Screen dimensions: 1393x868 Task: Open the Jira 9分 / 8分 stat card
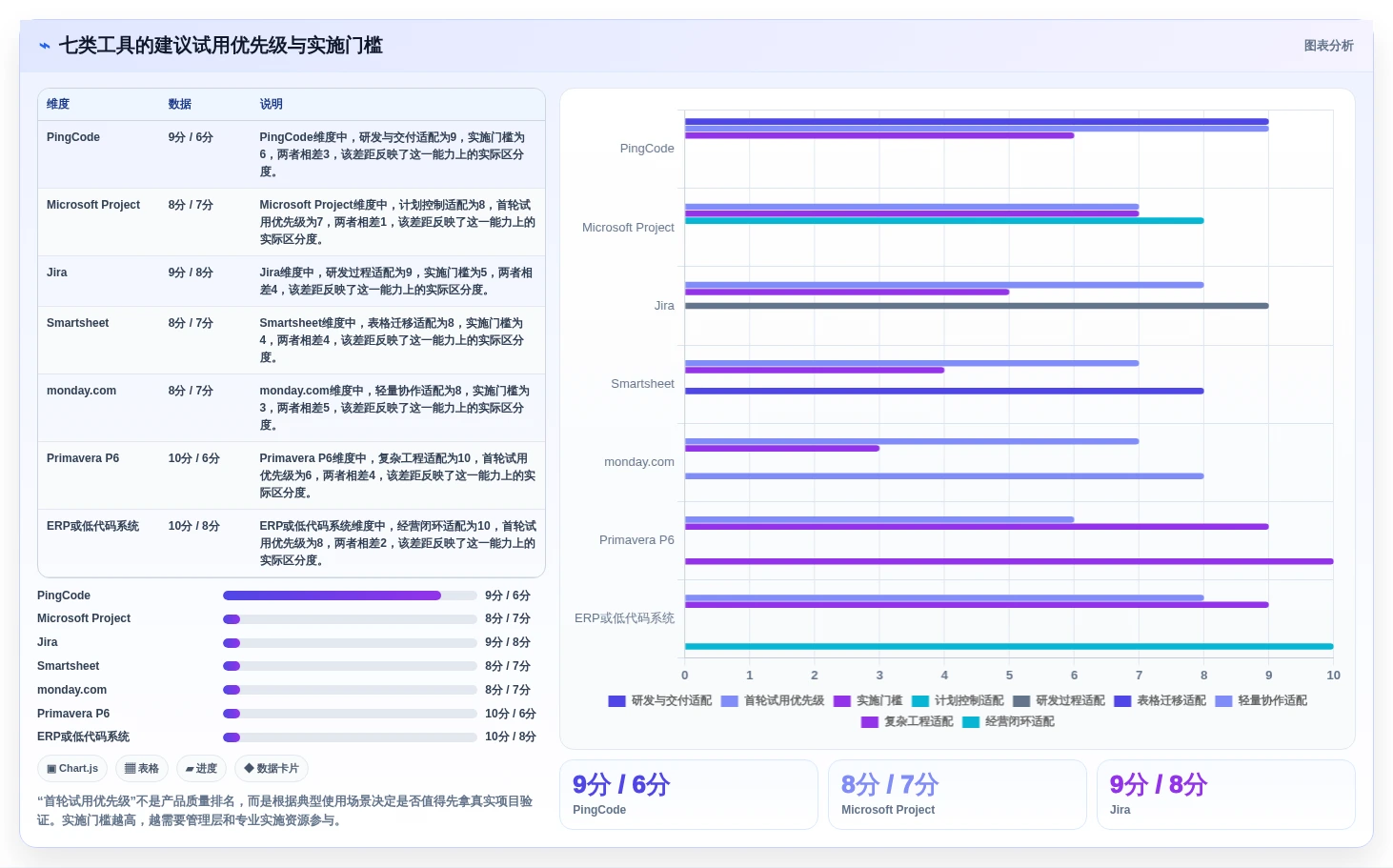coord(1226,795)
